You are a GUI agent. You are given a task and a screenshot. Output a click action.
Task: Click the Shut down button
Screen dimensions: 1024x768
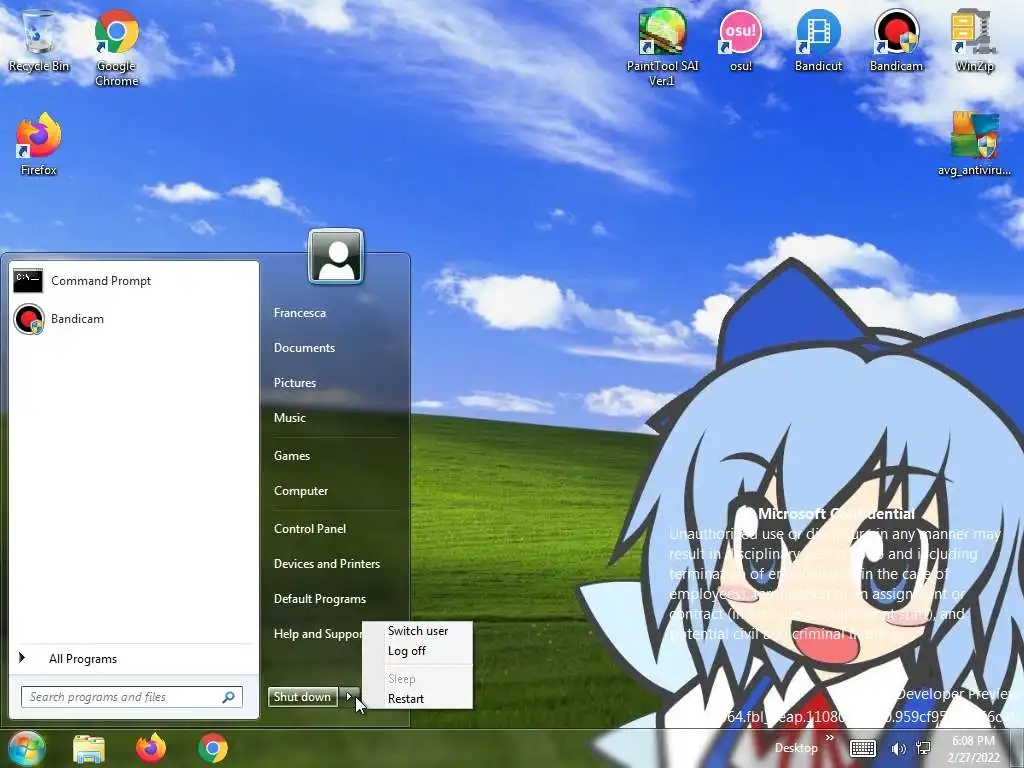[x=302, y=697]
